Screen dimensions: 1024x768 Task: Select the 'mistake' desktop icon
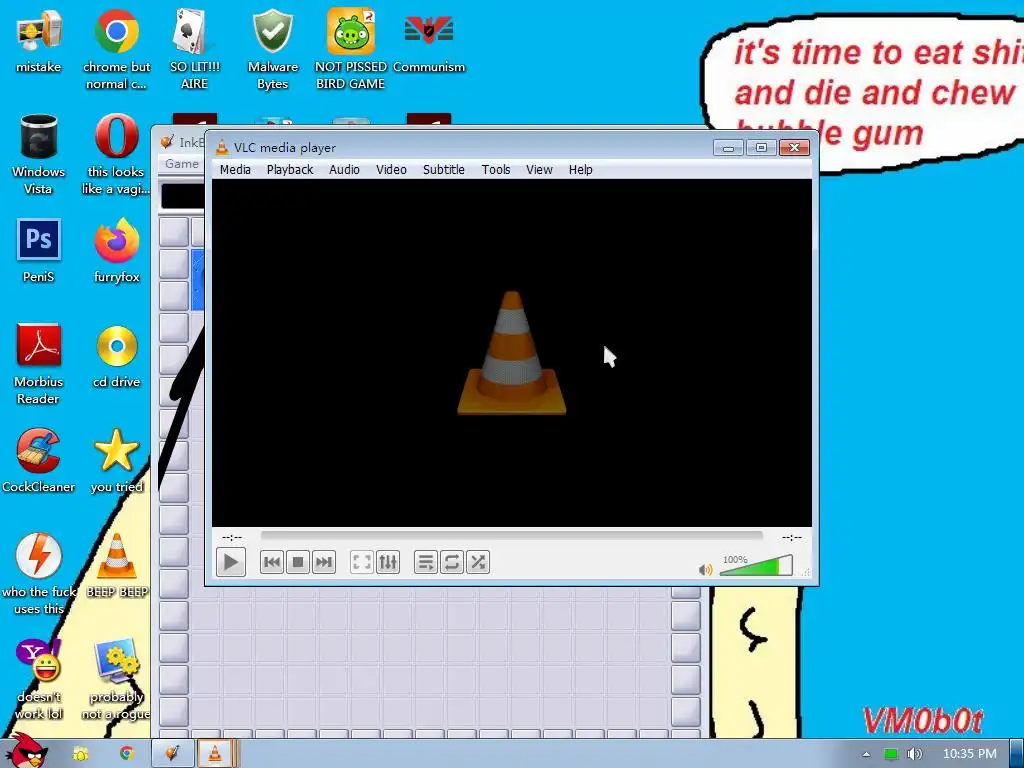pyautogui.click(x=39, y=42)
